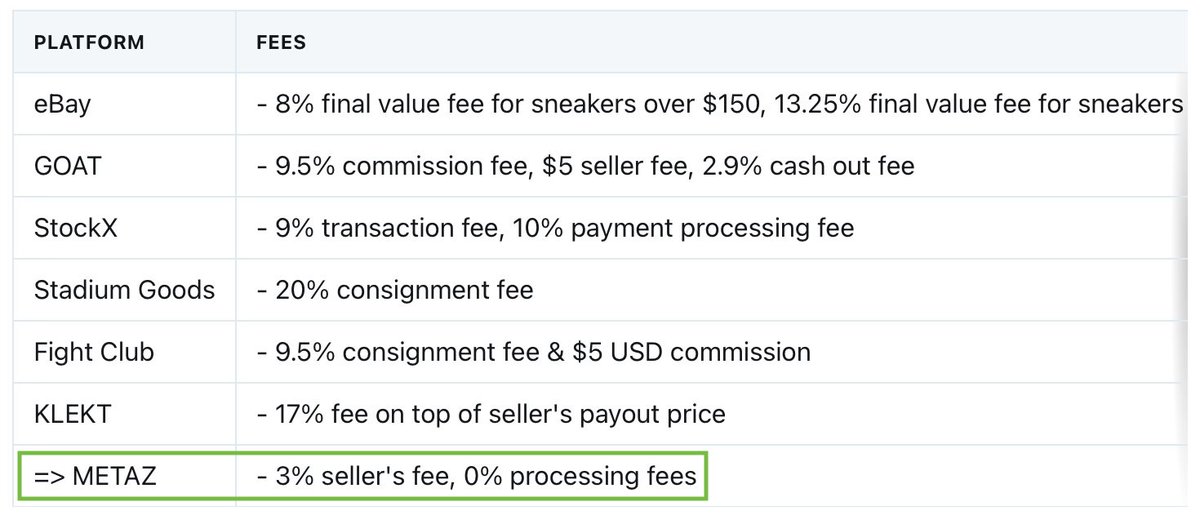Click the 10% payment processing fee text
This screenshot has height=524, width=1200.
click(x=684, y=227)
